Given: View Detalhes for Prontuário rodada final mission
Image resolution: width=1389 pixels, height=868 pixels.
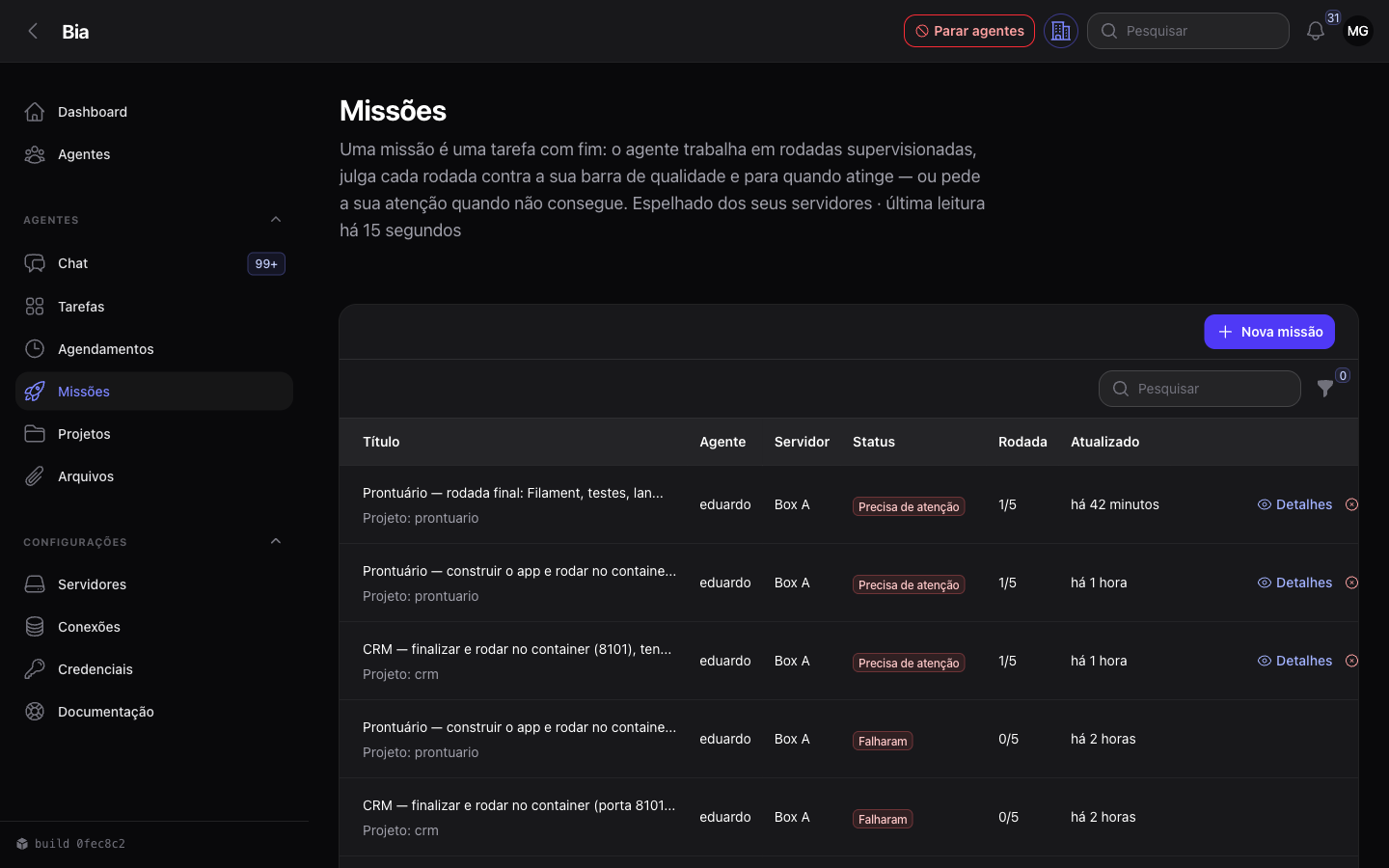Looking at the screenshot, I should [x=1294, y=504].
